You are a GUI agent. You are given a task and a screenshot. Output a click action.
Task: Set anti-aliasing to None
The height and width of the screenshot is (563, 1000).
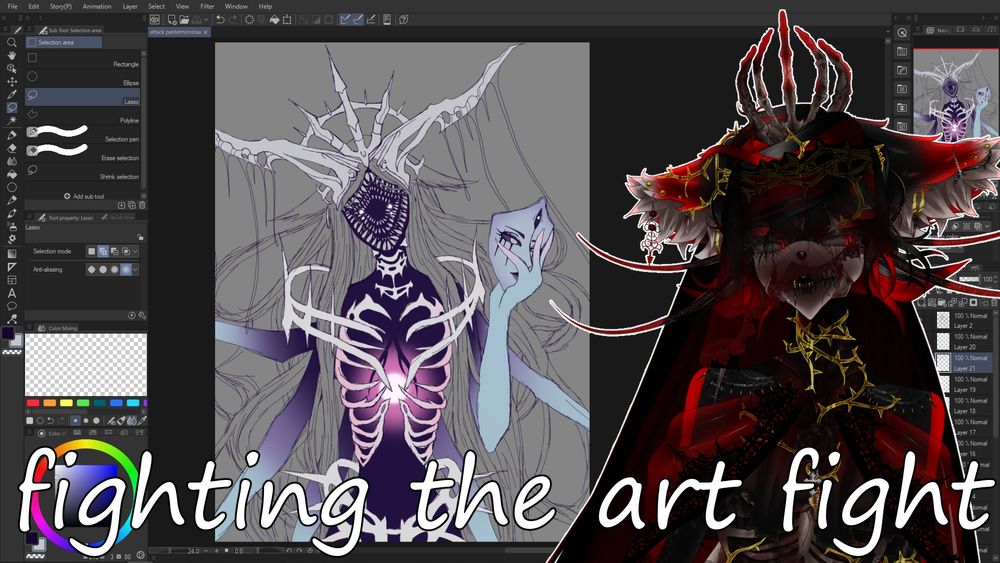pos(92,270)
